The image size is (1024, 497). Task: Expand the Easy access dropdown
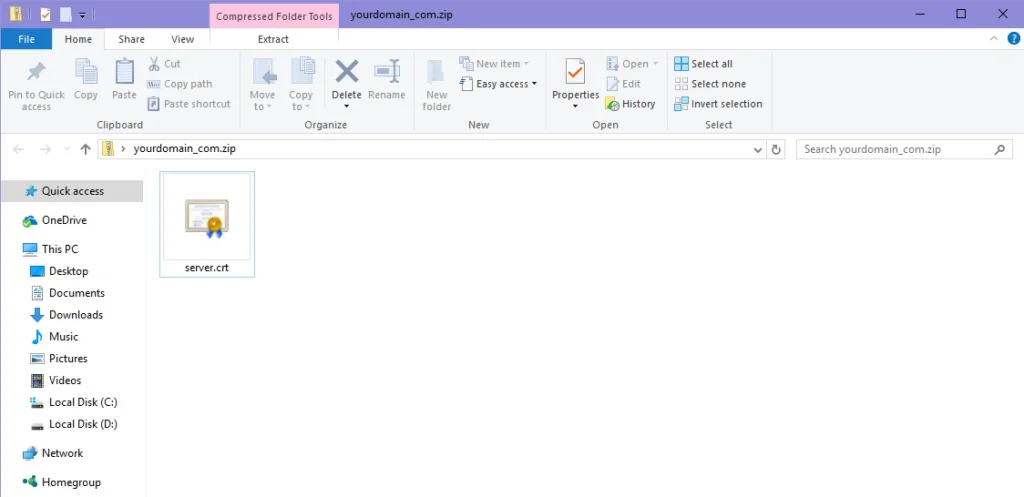500,84
